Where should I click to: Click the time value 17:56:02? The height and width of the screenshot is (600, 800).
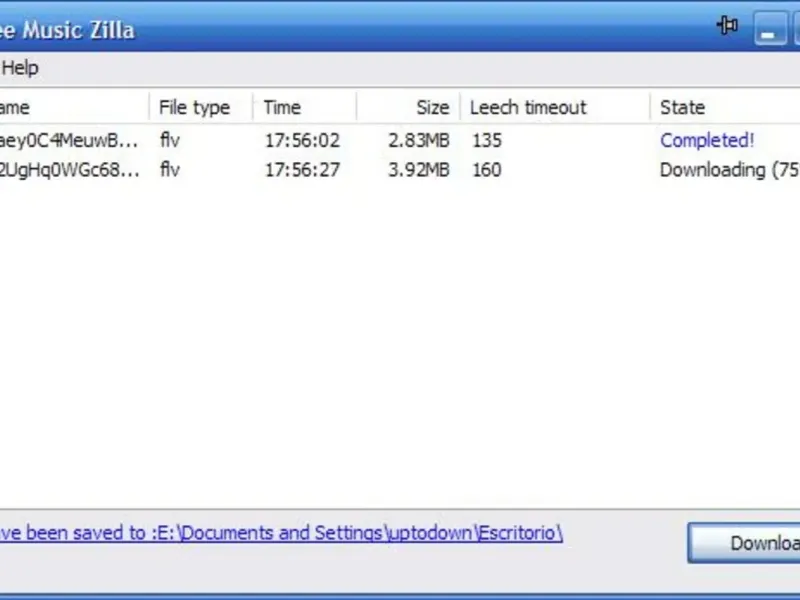click(x=302, y=140)
